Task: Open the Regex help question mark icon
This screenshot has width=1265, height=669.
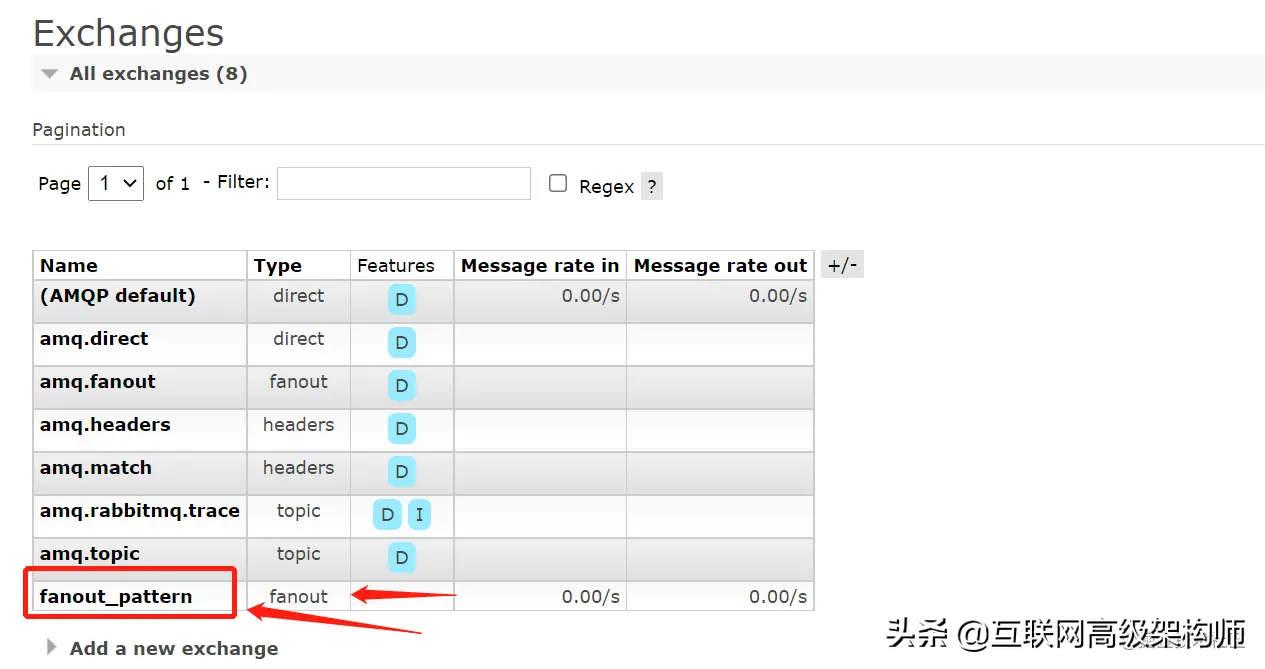Action: point(651,186)
